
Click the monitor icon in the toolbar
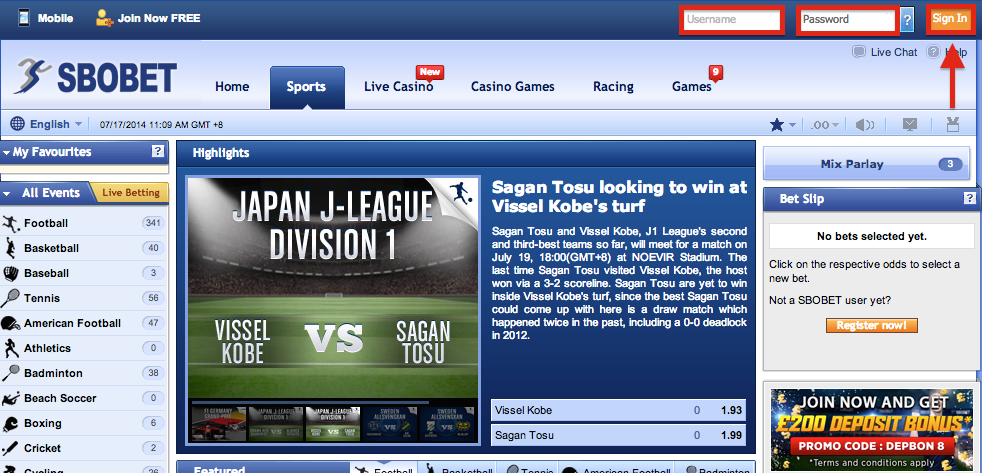pyautogui.click(x=910, y=125)
